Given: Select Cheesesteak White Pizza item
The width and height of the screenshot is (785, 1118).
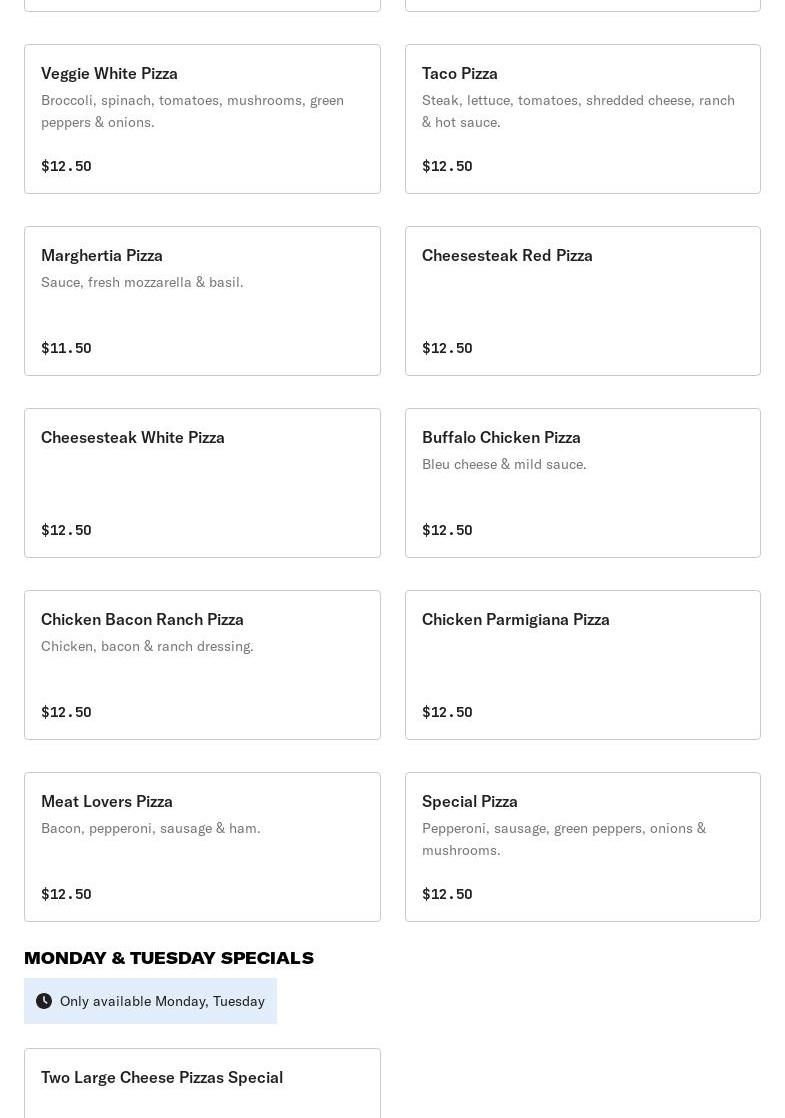Looking at the screenshot, I should [x=202, y=483].
